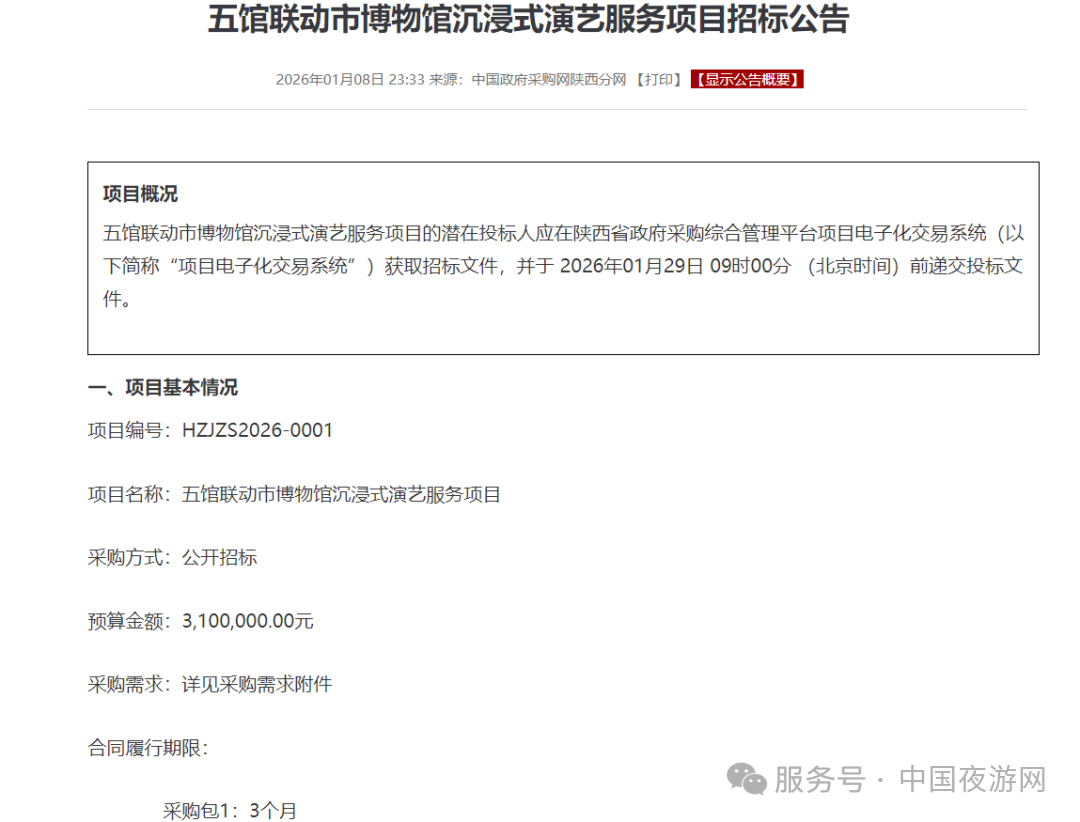Viewport: 1080px width, 822px height.
Task: Select the budget amount 3,100,000.00元
Action: (x=246, y=620)
